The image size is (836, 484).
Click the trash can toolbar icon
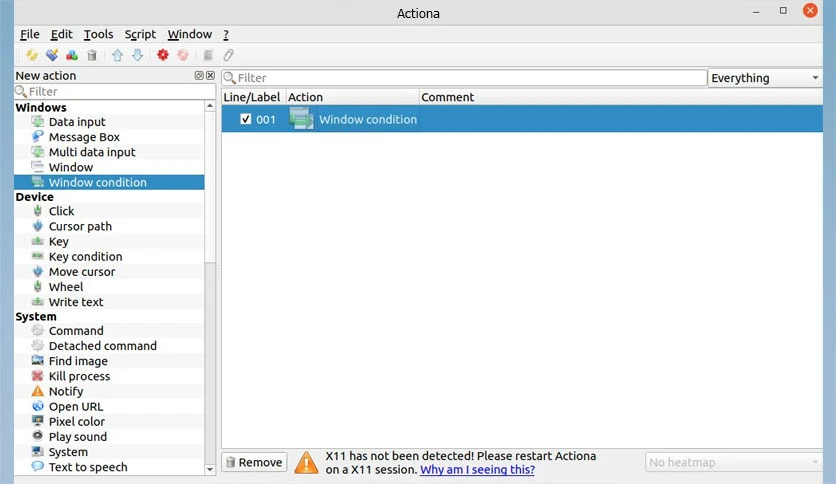92,55
